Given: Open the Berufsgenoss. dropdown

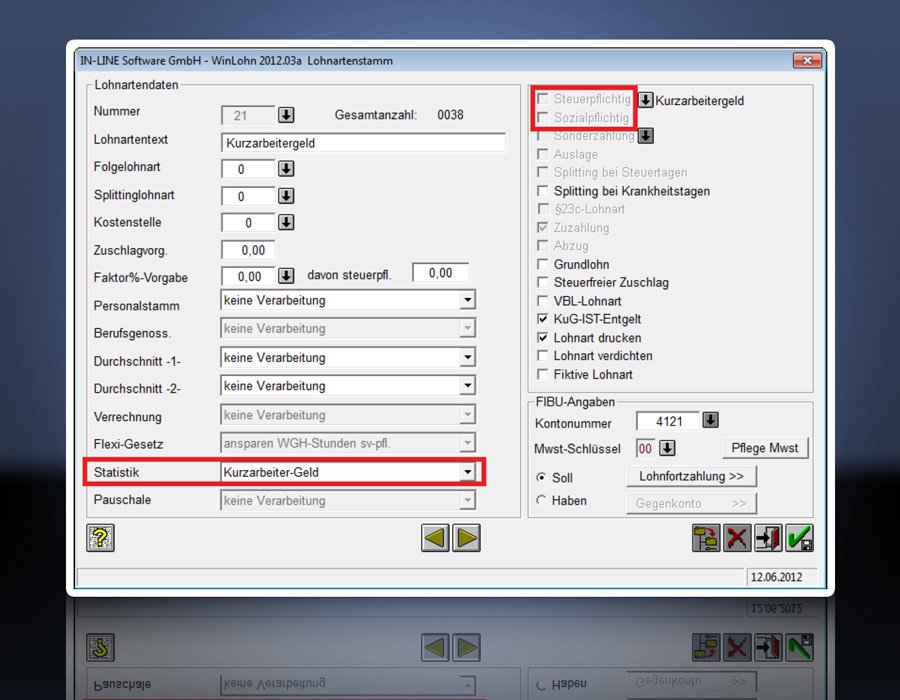Looking at the screenshot, I should [x=467, y=328].
